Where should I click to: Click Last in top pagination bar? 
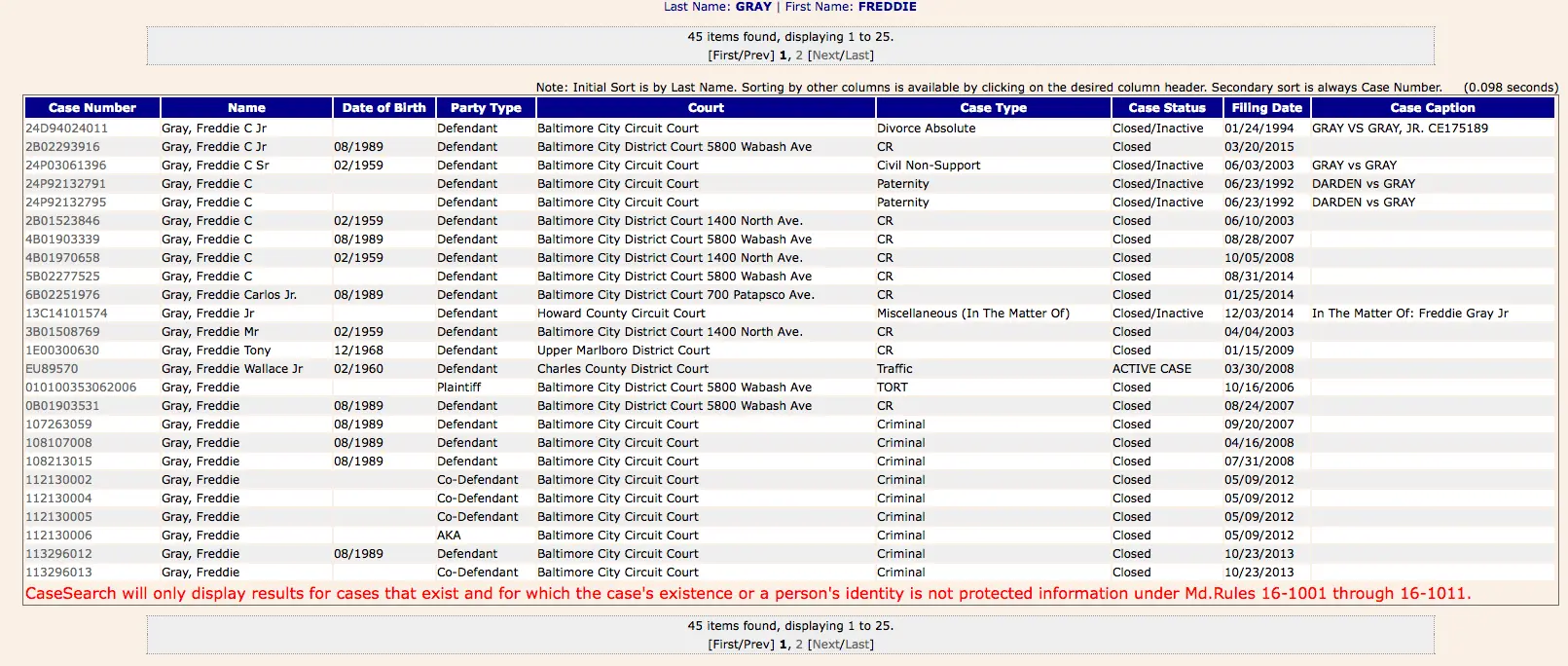(857, 55)
